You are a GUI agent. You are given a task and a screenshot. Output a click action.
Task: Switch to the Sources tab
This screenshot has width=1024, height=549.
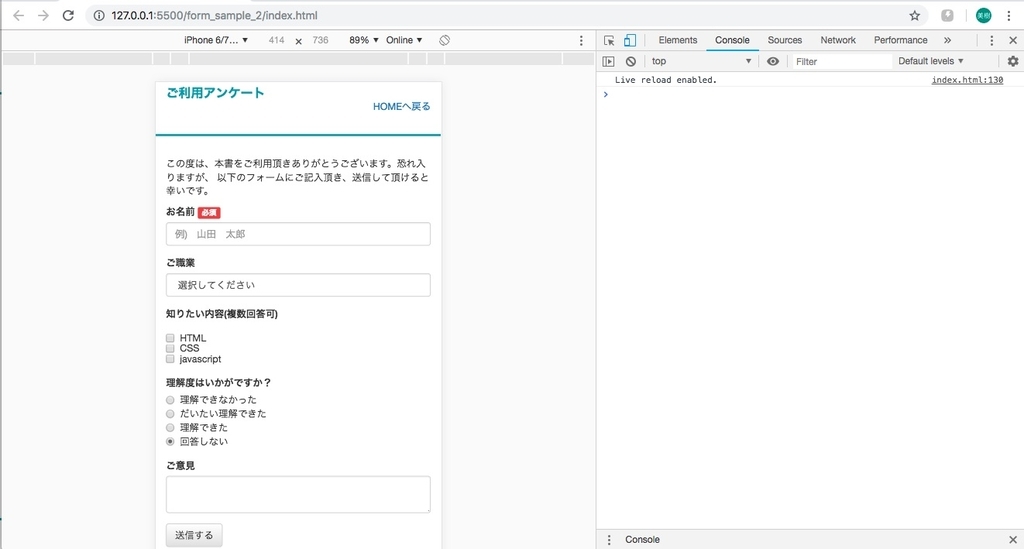click(x=784, y=40)
